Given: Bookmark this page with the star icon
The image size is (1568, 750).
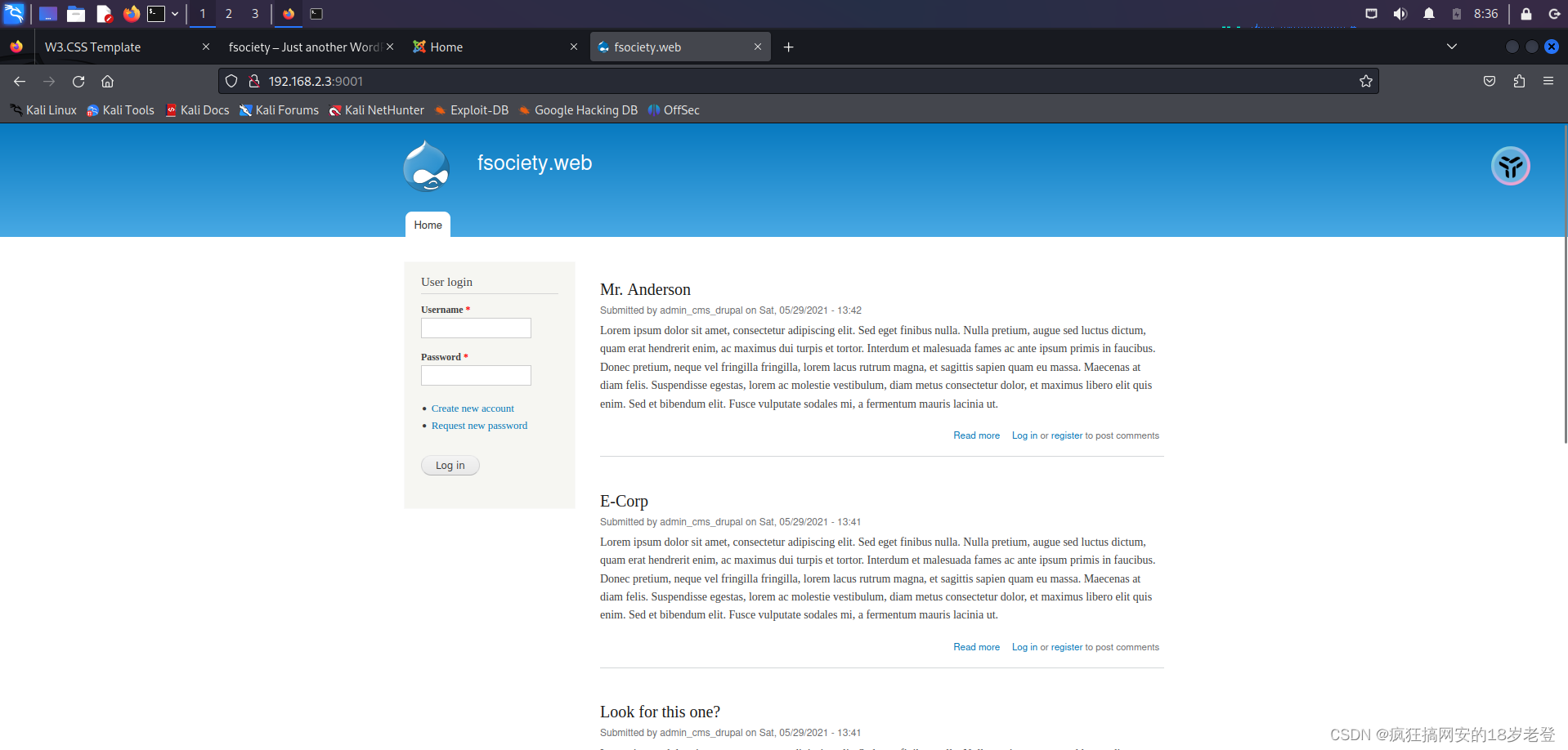Looking at the screenshot, I should 1365,81.
